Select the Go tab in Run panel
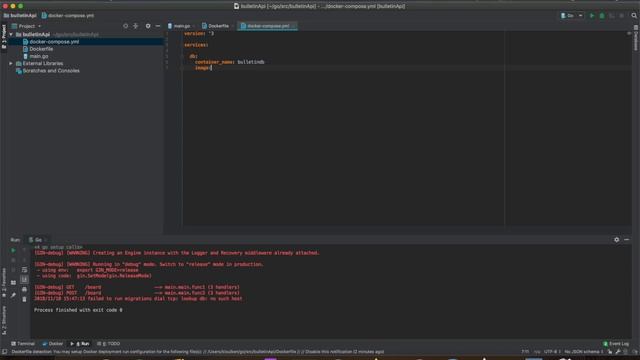Image resolution: width=640 pixels, height=360 pixels. pyautogui.click(x=38, y=240)
